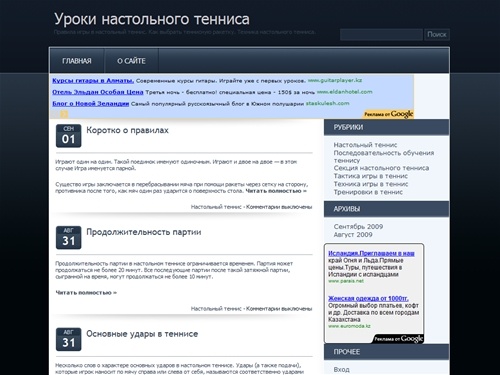The image size is (500, 375).
Task: Open the ГЛАВНАЯ menu item
Action: click(77, 61)
